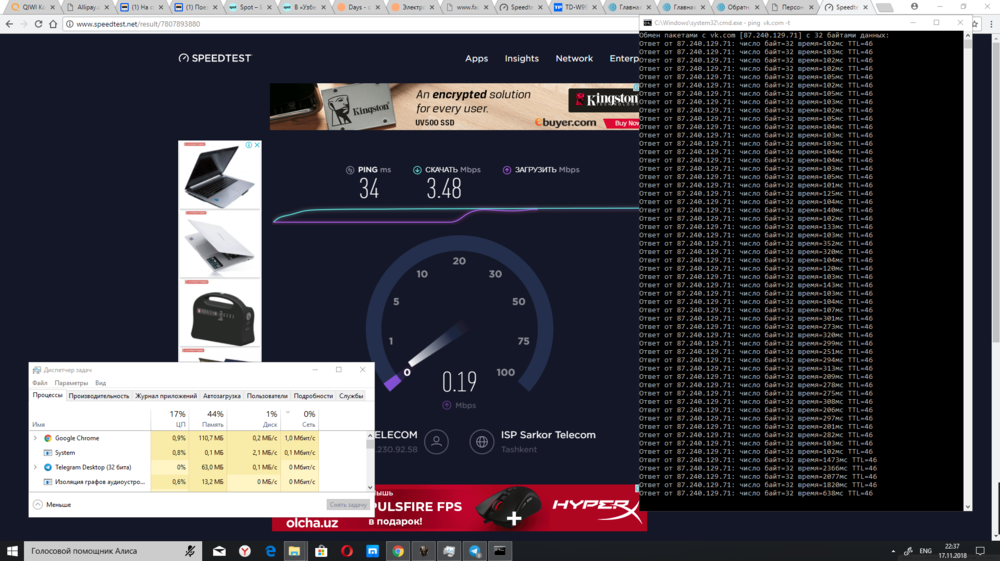This screenshot has width=1000, height=561.
Task: Open Insights in the Speedtest navigation
Action: (522, 58)
